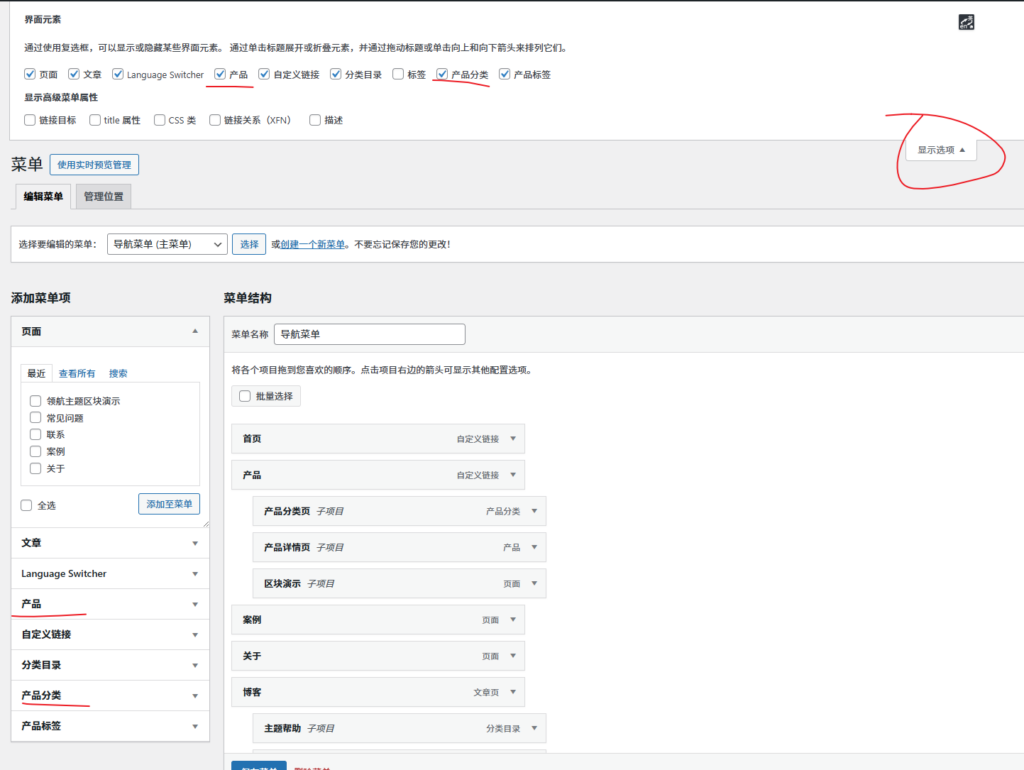
Task: Click the translation language icon at top right
Action: (x=965, y=21)
